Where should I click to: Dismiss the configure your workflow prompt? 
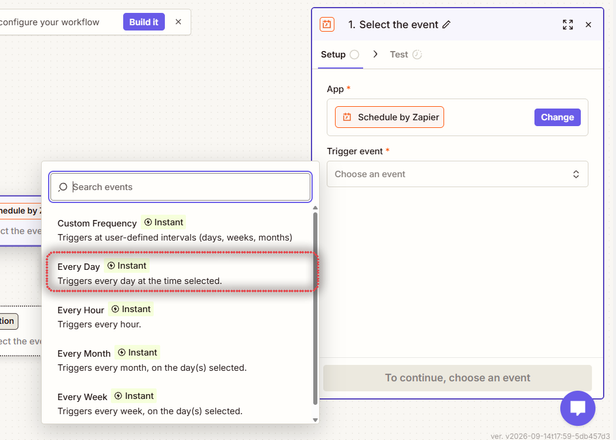[178, 22]
